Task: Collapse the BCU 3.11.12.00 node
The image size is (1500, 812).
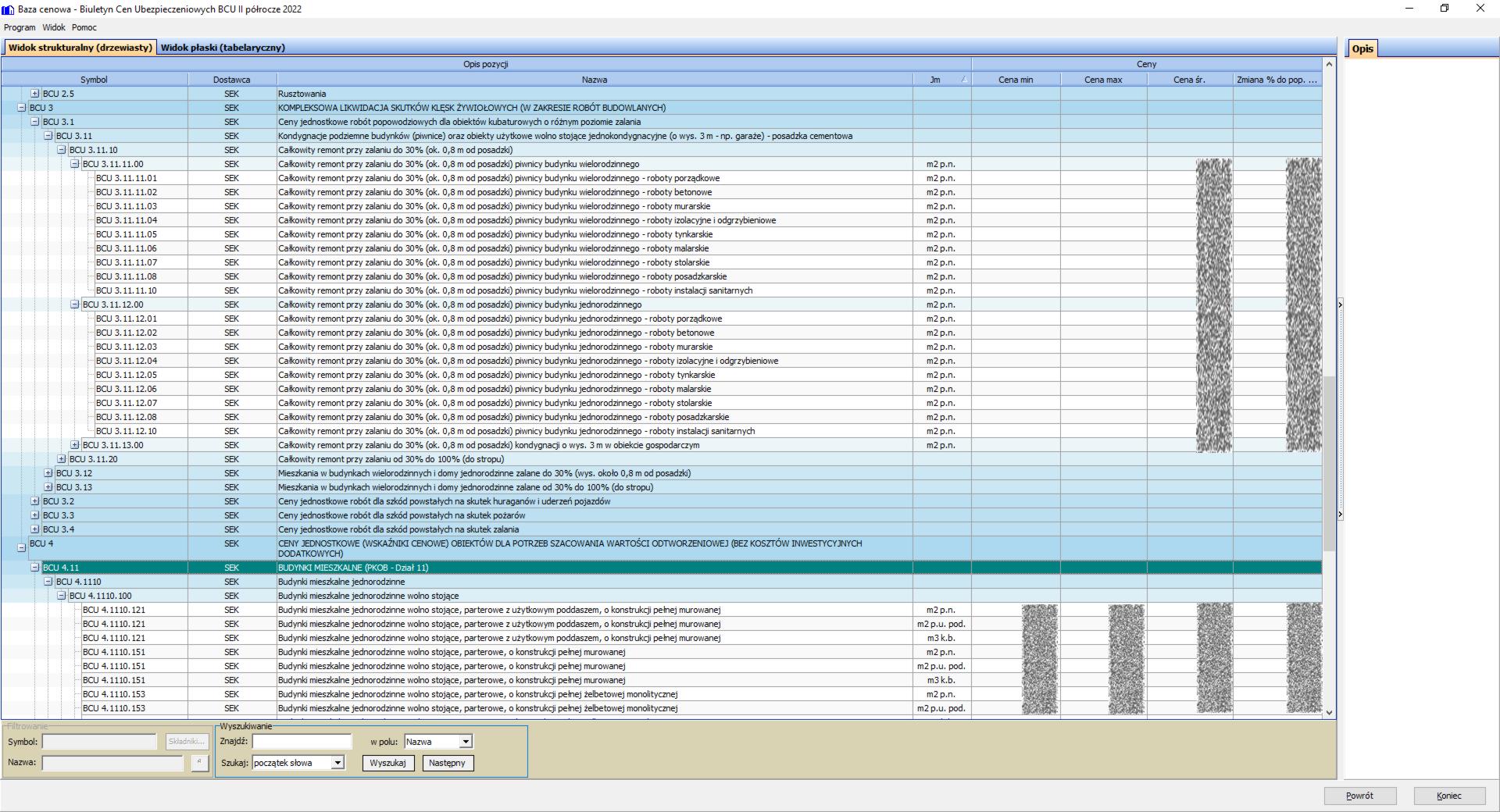Action: coord(75,304)
